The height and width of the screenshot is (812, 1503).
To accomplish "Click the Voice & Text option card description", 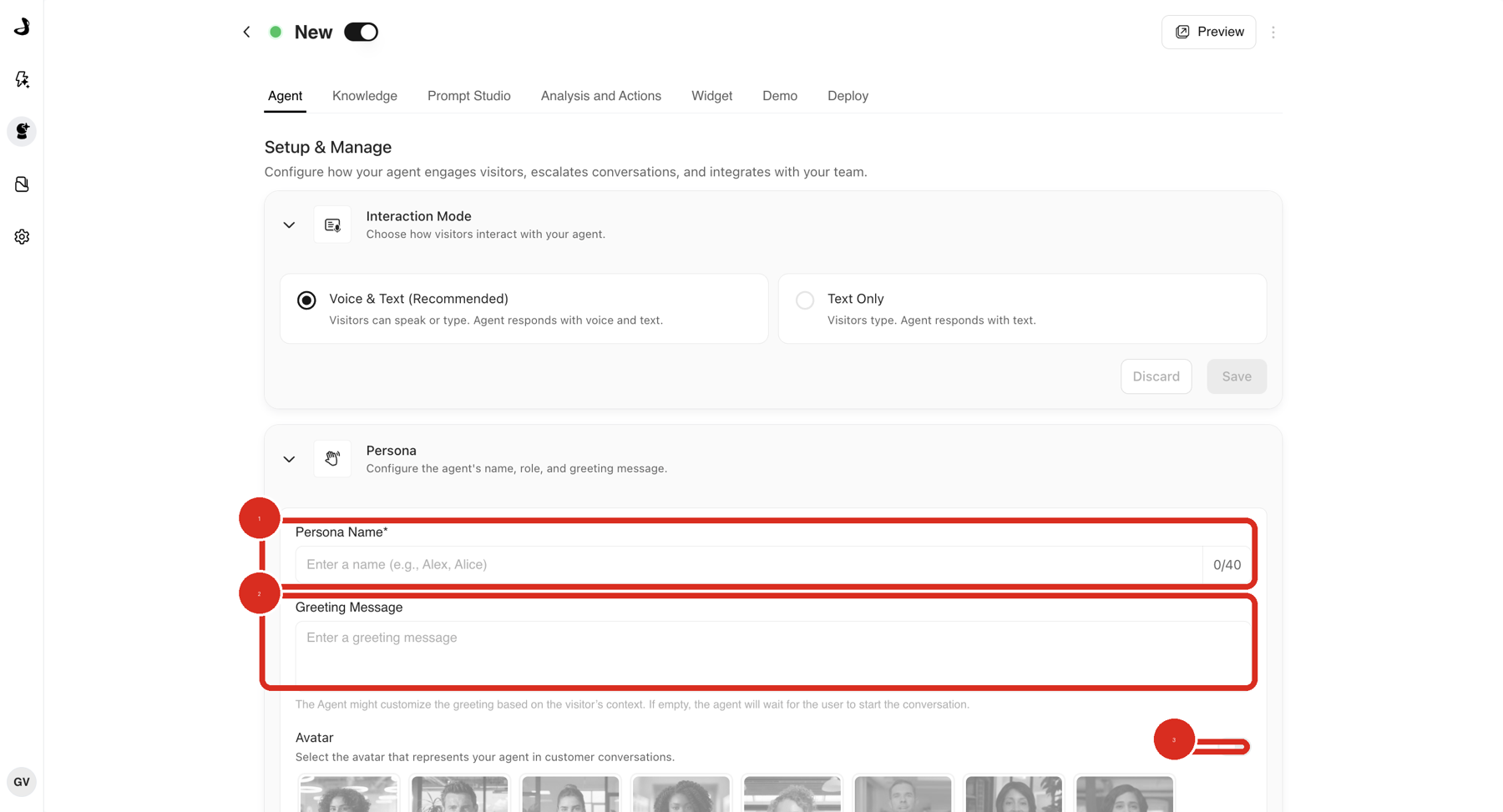I will click(x=496, y=320).
